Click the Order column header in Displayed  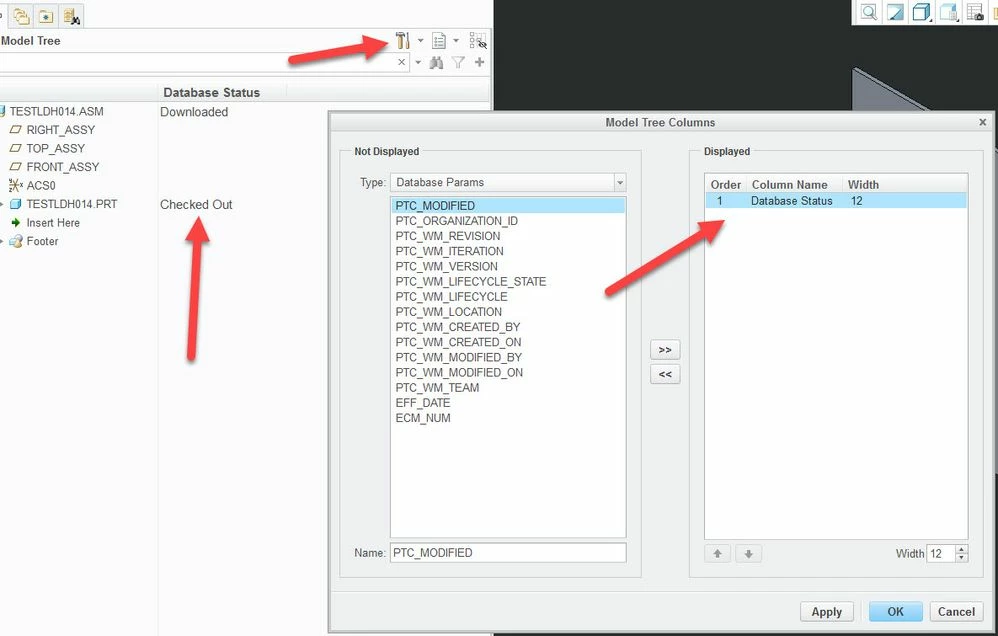[x=726, y=185]
